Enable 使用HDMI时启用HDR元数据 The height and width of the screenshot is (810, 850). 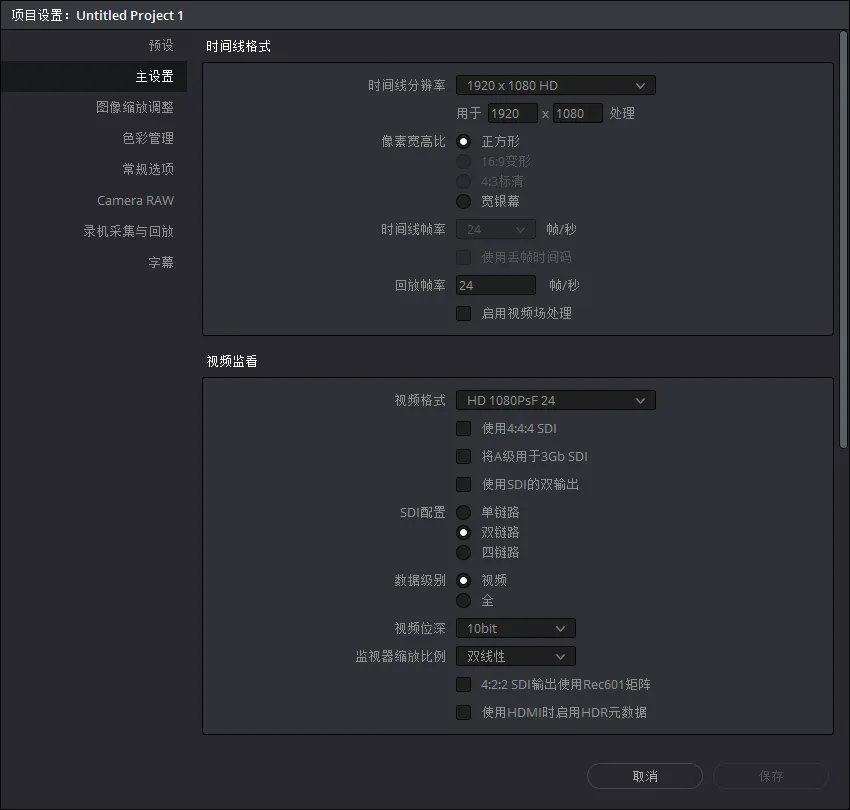pos(463,712)
